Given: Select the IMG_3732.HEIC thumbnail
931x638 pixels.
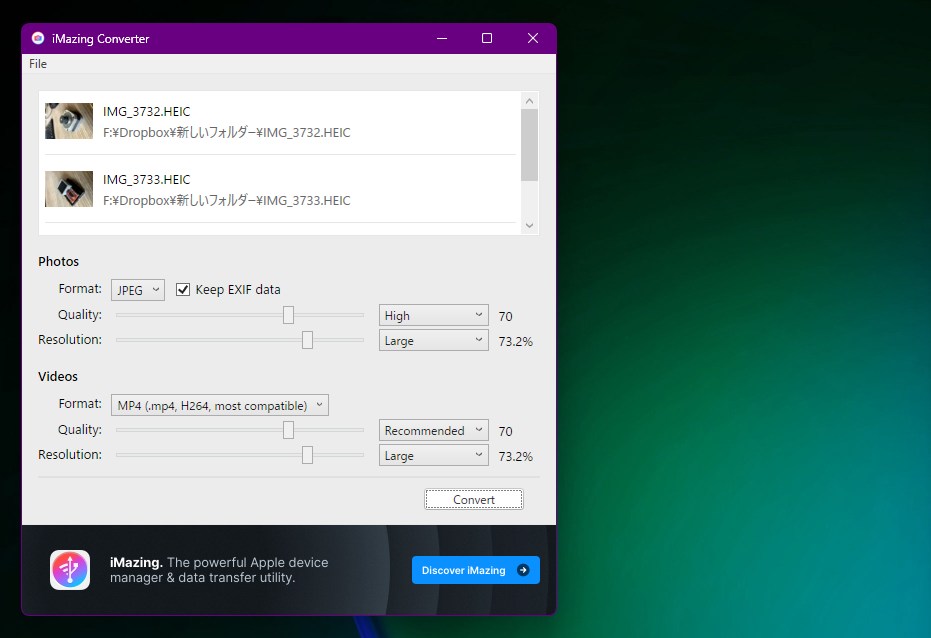Looking at the screenshot, I should tap(69, 121).
